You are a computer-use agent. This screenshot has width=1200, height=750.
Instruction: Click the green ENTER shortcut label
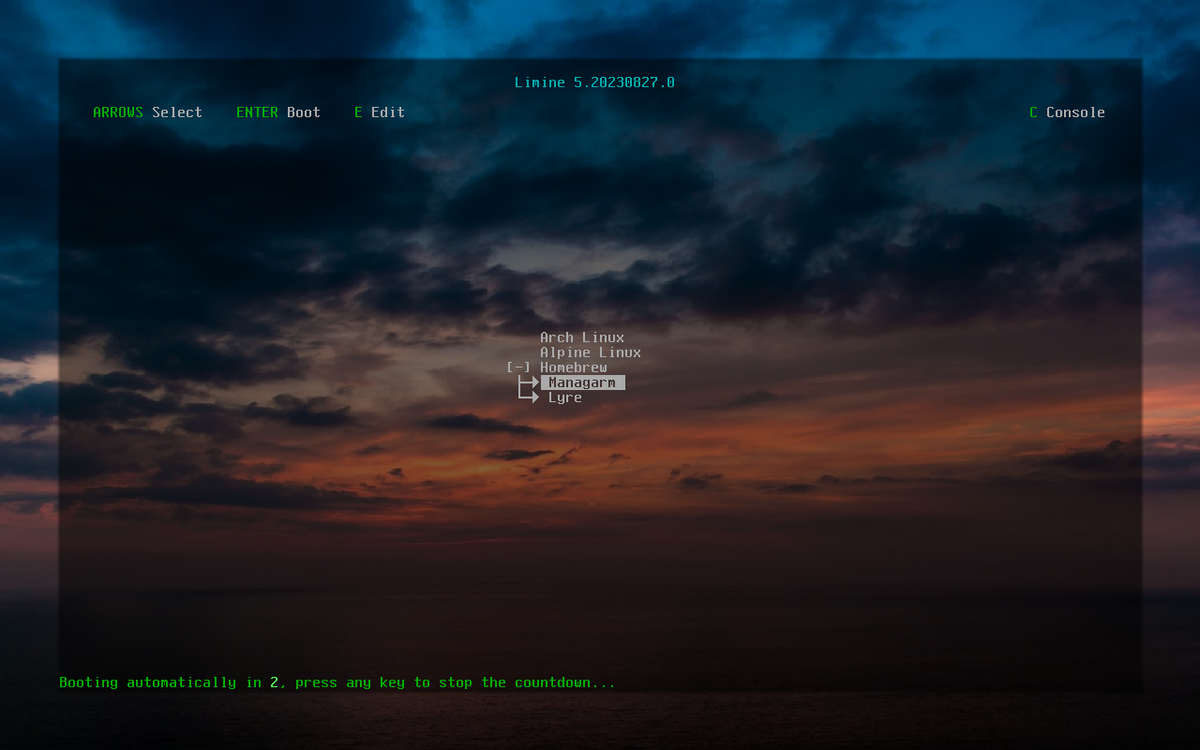tap(256, 112)
